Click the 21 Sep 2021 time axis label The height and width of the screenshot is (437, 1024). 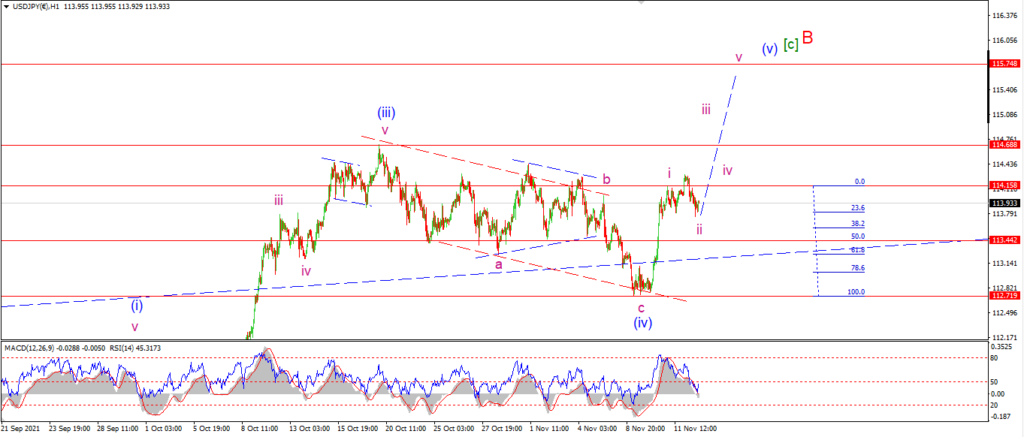pos(20,429)
